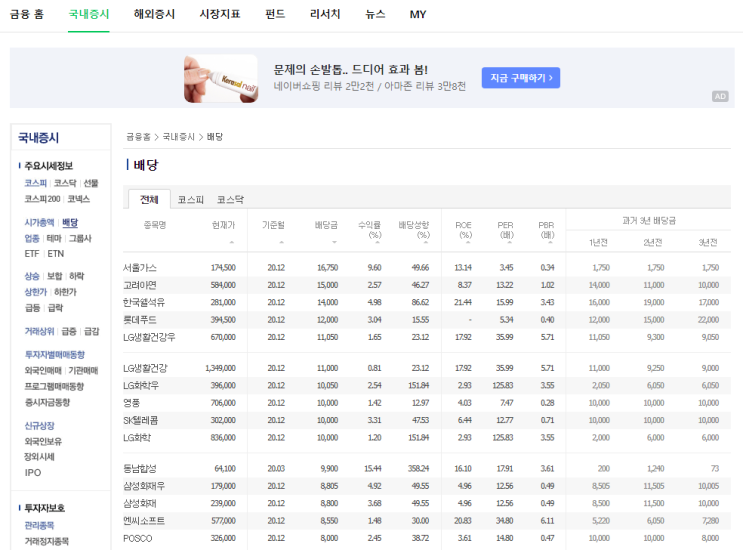The image size is (743, 550).
Task: Click 국내증시 in the breadcrumb
Action: (179, 137)
